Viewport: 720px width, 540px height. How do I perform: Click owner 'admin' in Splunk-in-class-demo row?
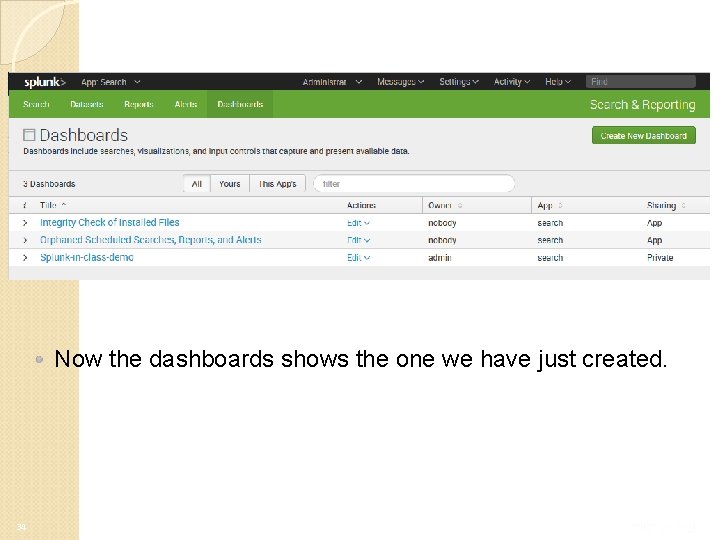pyautogui.click(x=439, y=258)
